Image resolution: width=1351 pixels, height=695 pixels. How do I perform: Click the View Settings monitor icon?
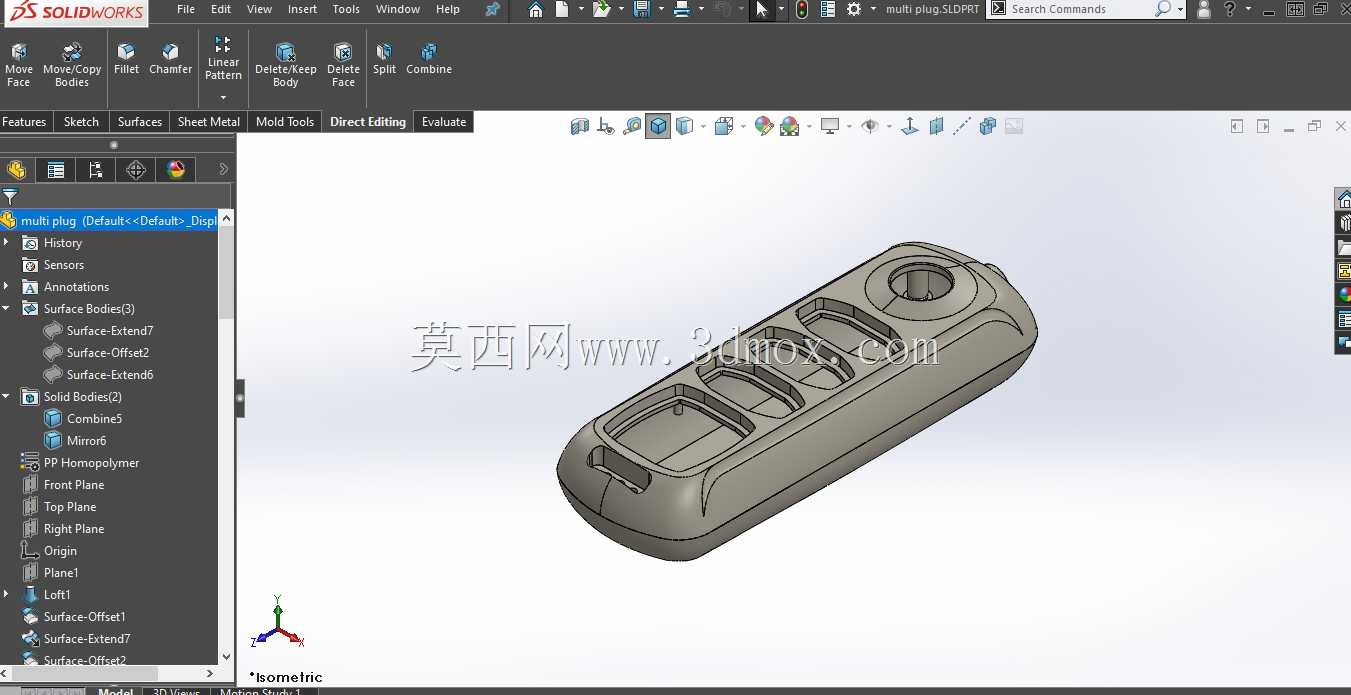tap(829, 126)
